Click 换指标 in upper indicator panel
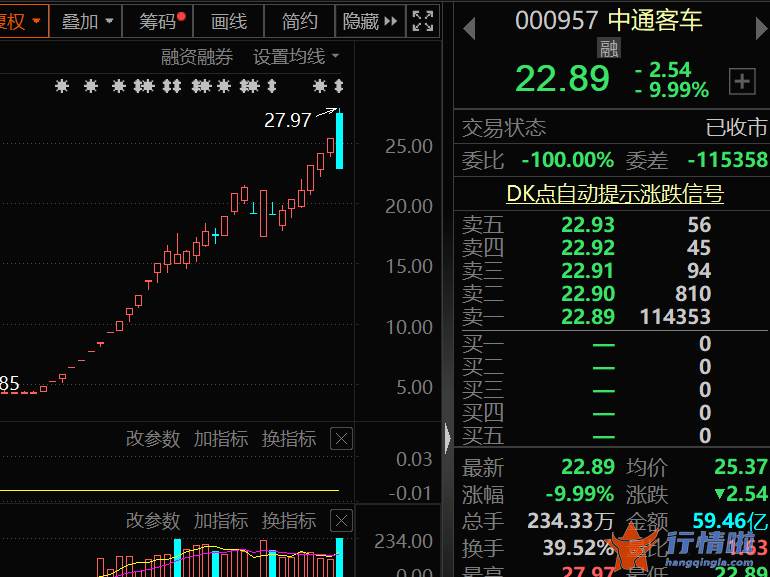This screenshot has height=577, width=770. [289, 439]
